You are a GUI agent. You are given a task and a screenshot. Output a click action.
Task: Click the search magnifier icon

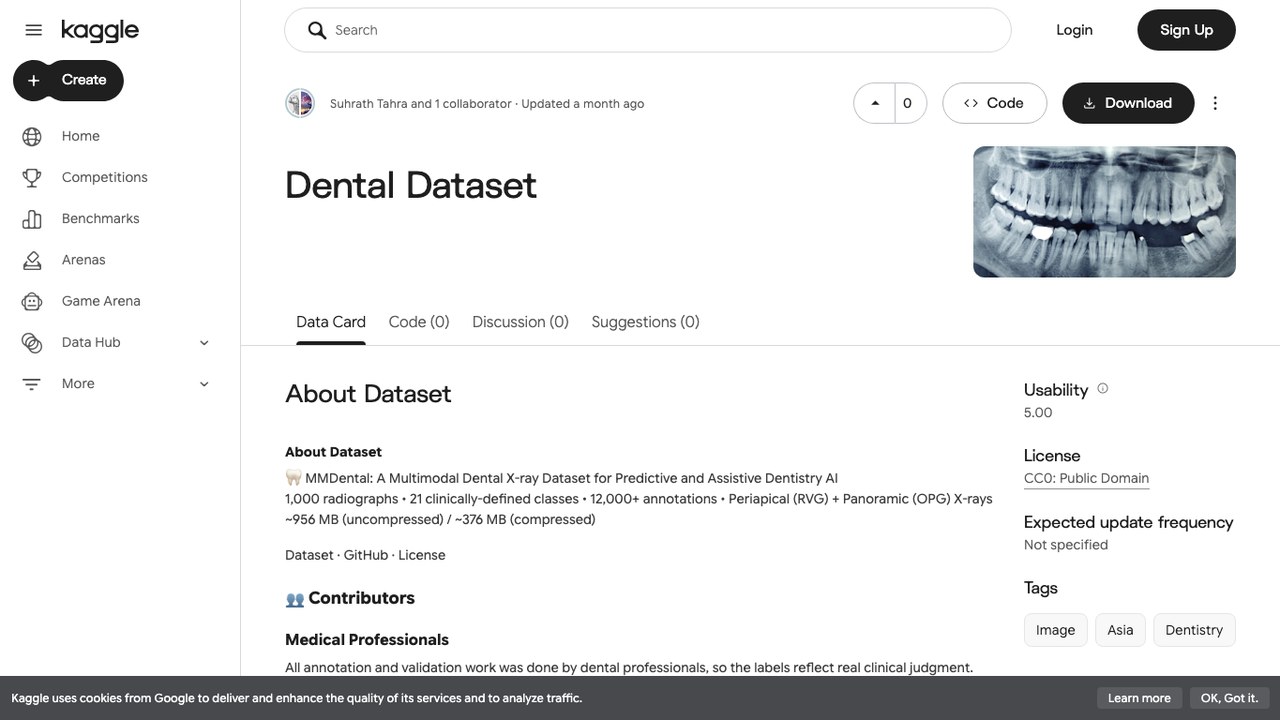(x=317, y=30)
